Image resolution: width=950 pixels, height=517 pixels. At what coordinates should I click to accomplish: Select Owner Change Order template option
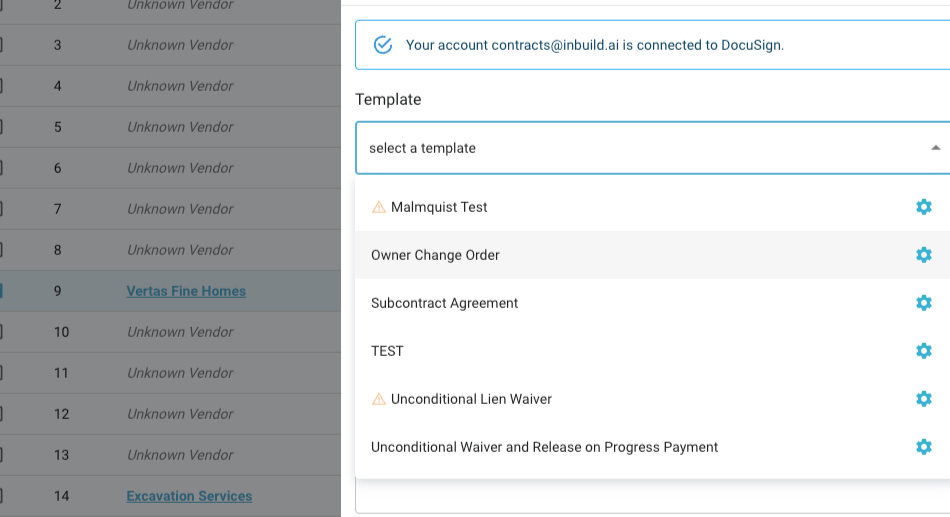point(435,255)
